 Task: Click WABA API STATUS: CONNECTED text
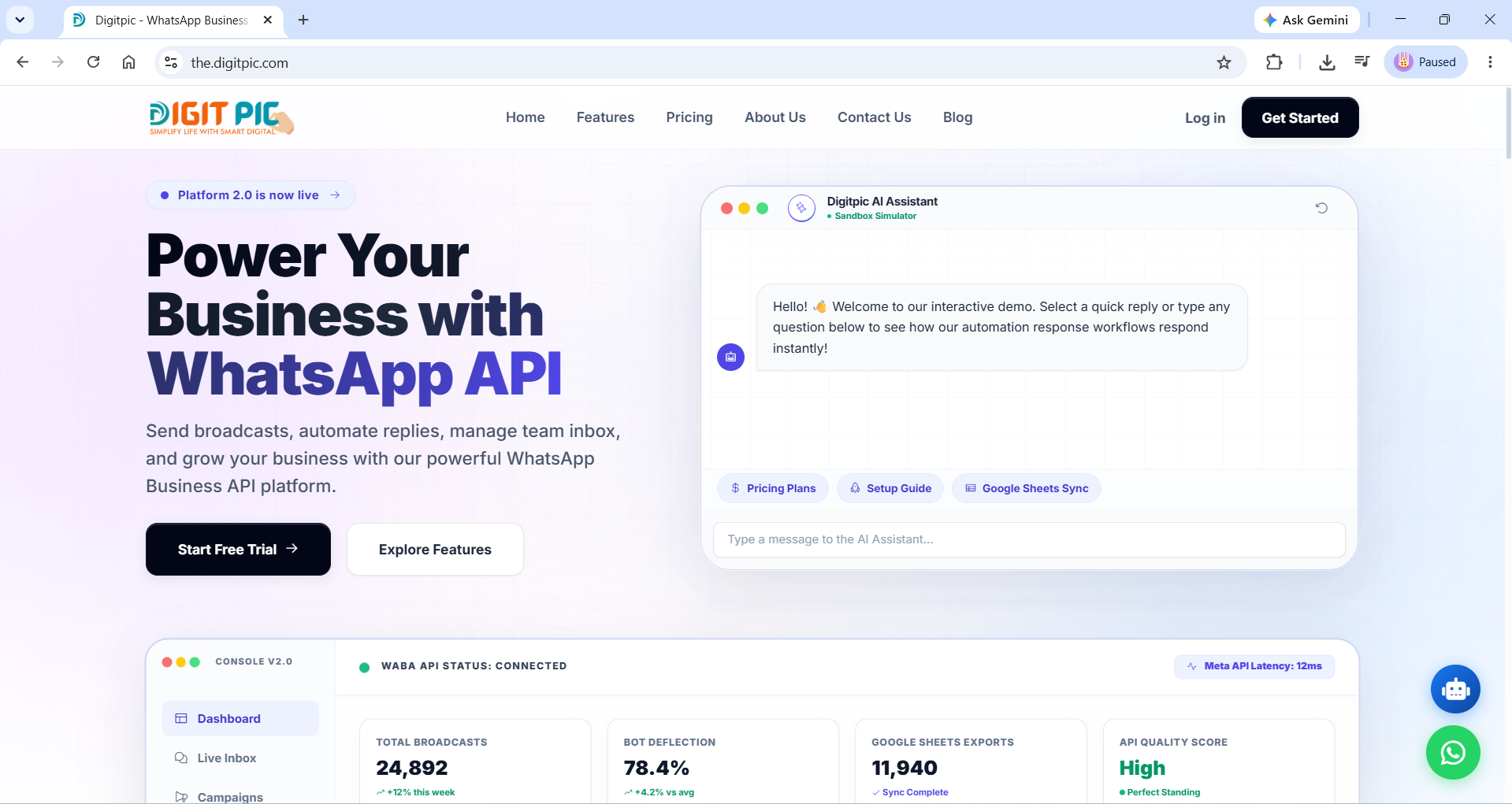point(474,666)
